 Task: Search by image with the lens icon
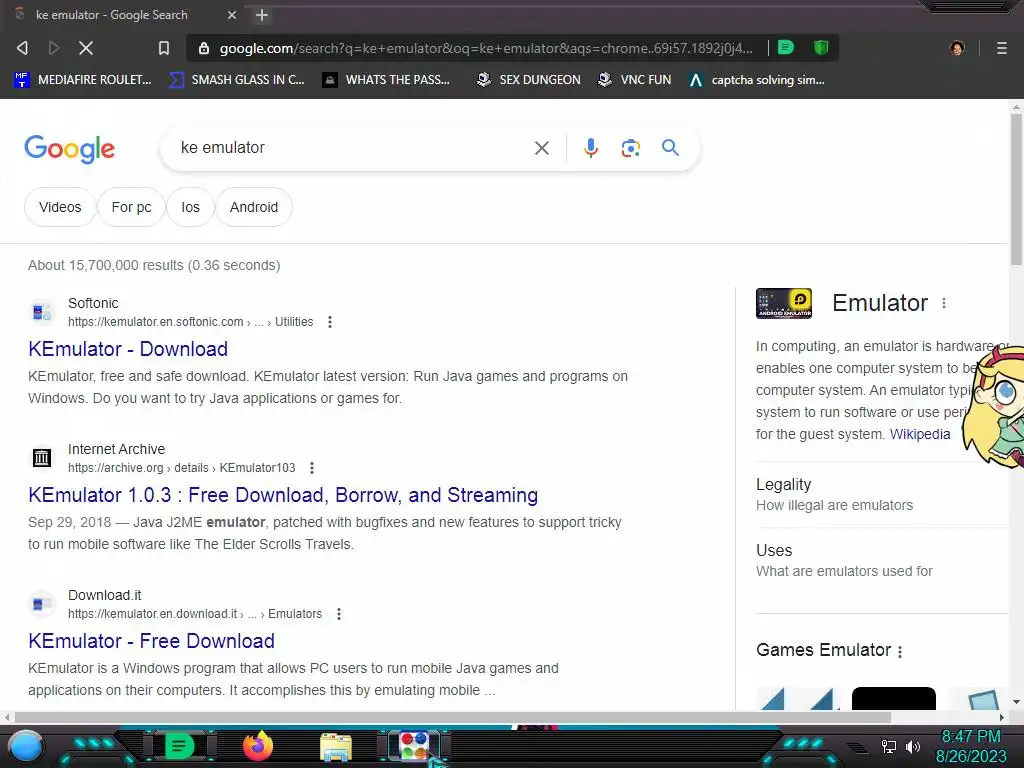click(x=630, y=148)
